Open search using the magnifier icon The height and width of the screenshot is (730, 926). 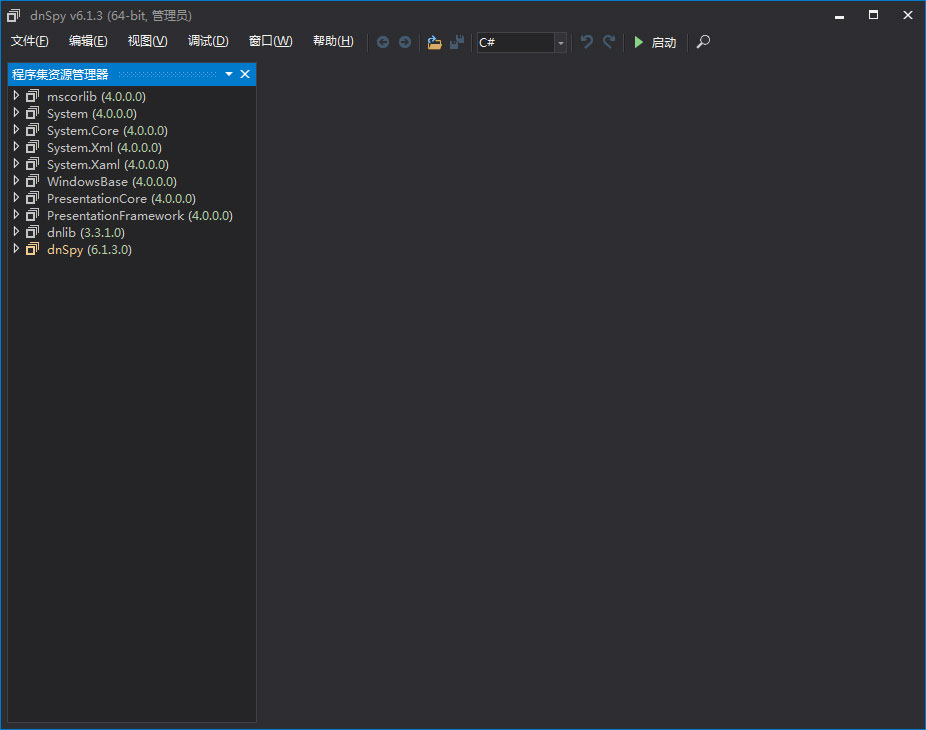point(702,42)
